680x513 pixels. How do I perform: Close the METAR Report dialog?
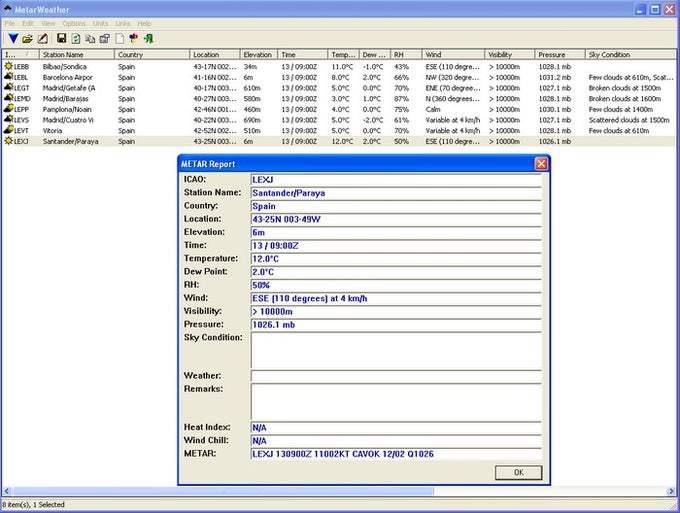coord(541,163)
